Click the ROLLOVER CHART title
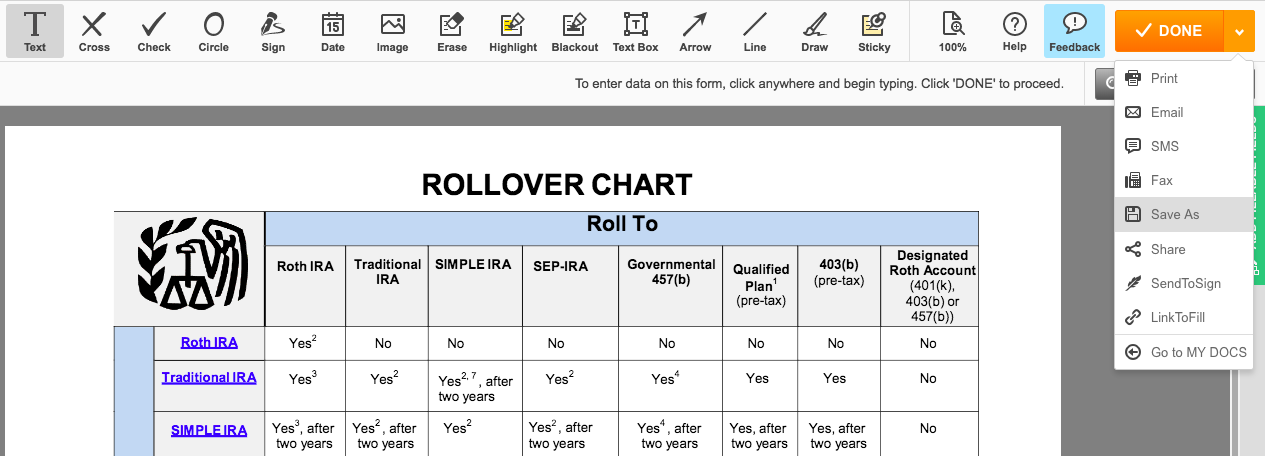The image size is (1265, 456). pos(557,185)
